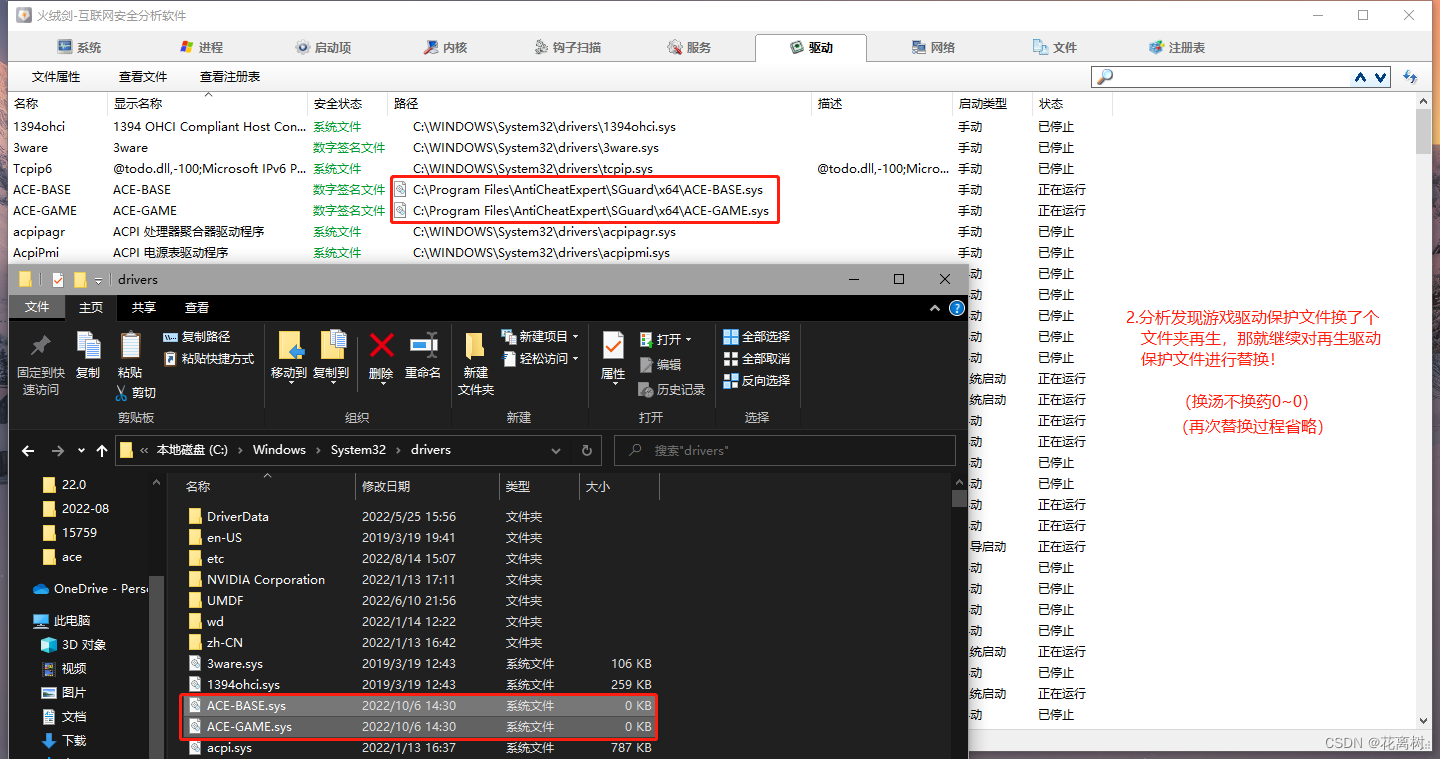This screenshot has width=1440, height=759.
Task: Click 反向选择 in the ribbon
Action: pos(757,380)
